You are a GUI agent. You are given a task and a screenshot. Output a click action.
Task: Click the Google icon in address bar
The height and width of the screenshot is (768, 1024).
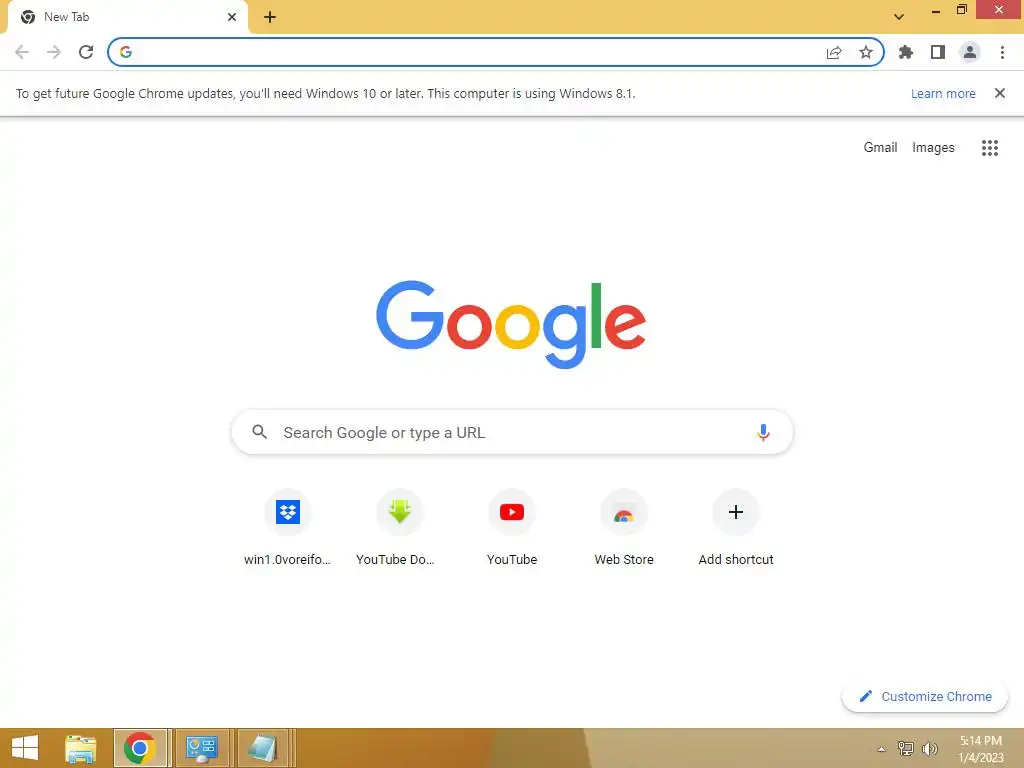coord(126,52)
